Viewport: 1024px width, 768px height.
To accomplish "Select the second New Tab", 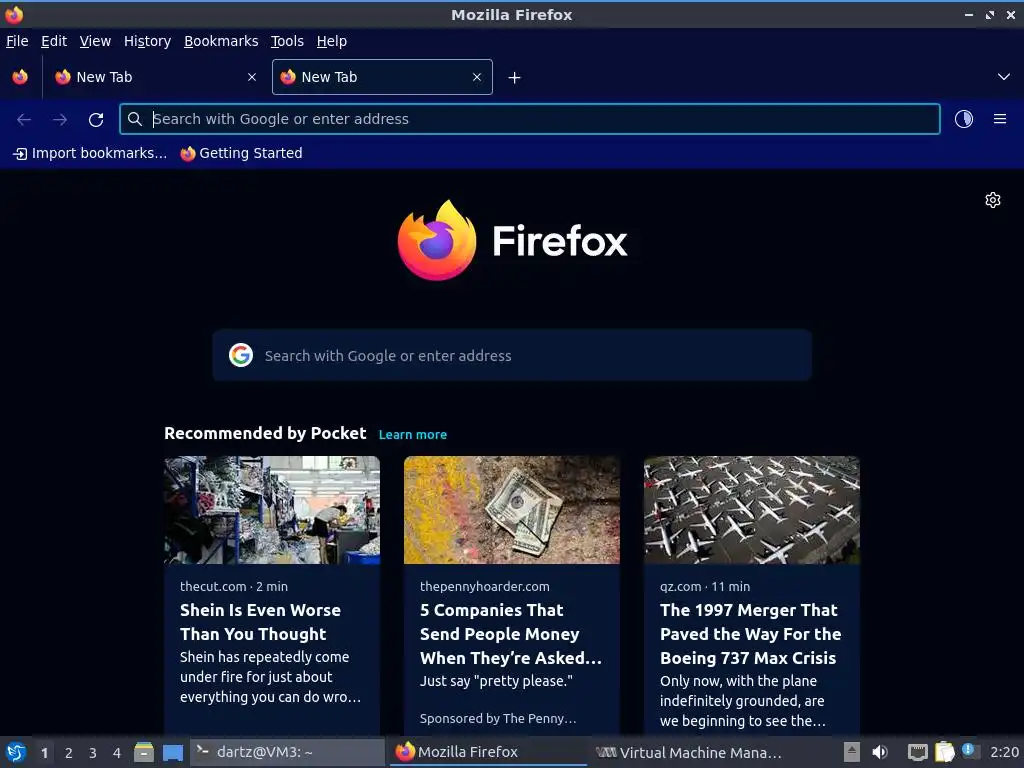I will coord(382,77).
